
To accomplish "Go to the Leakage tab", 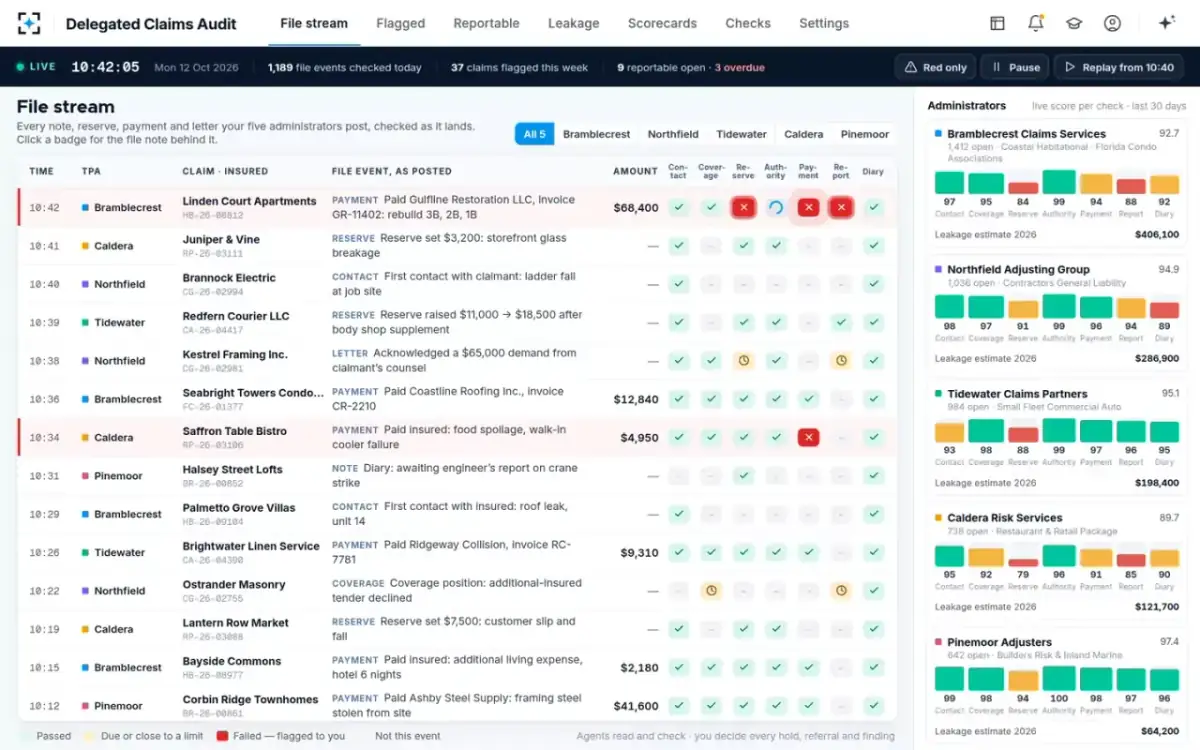I will tap(573, 23).
